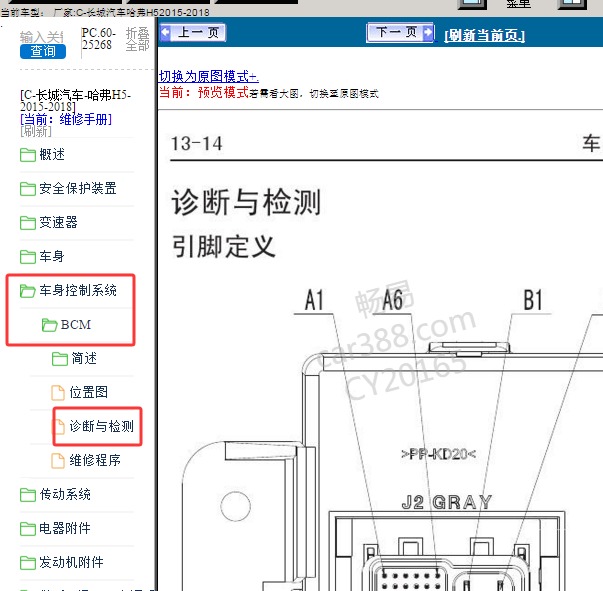This screenshot has height=591, width=603.
Task: Open the 位置图 document
Action: (88, 392)
